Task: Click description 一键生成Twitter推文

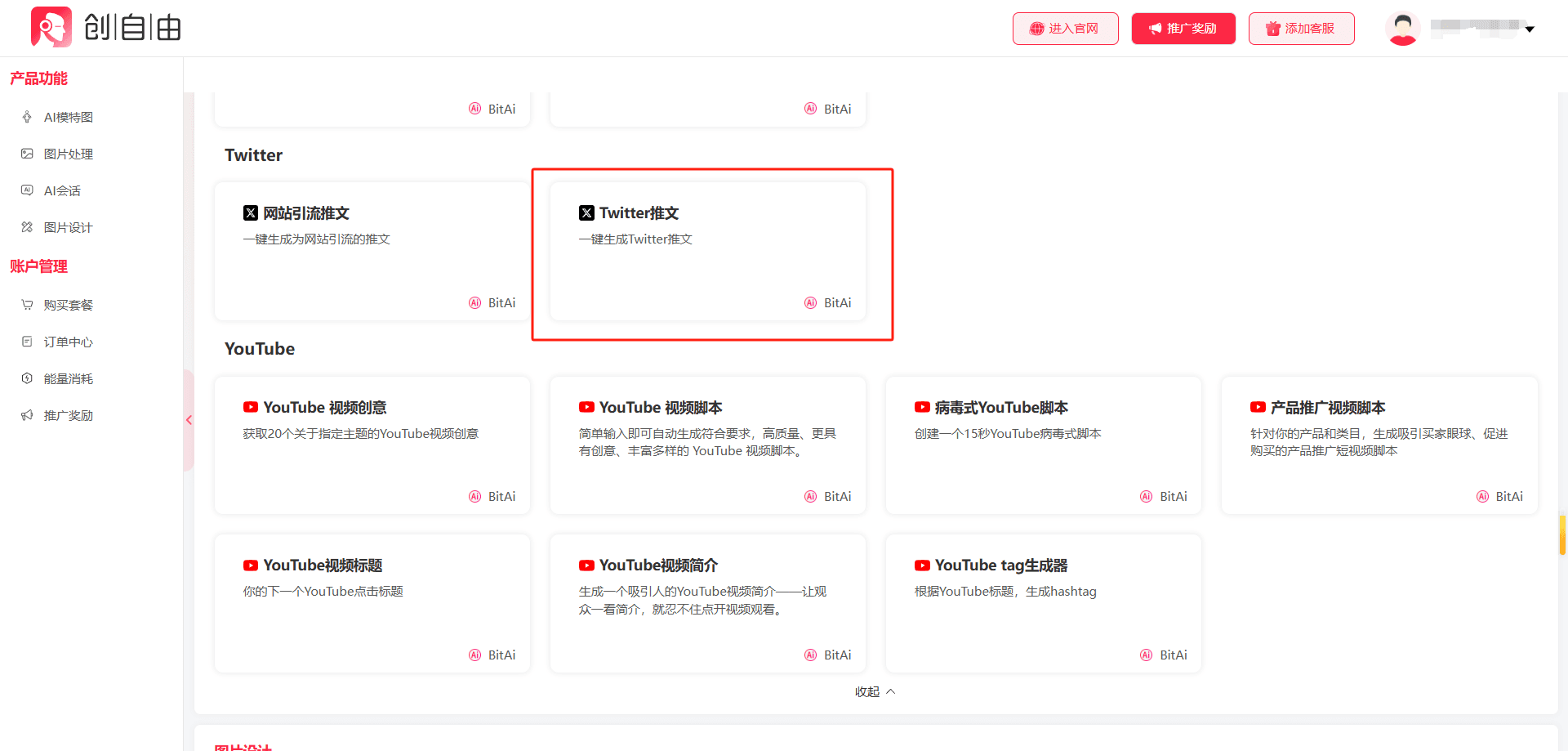Action: pyautogui.click(x=635, y=239)
